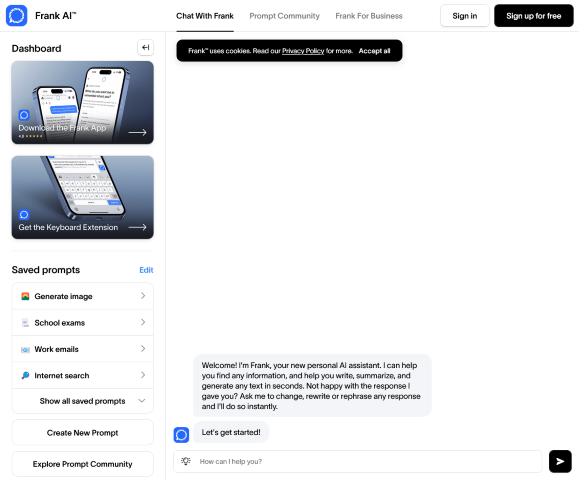Expand School exams prompt chevron
Viewport: 579px width, 480px height.
click(x=143, y=322)
